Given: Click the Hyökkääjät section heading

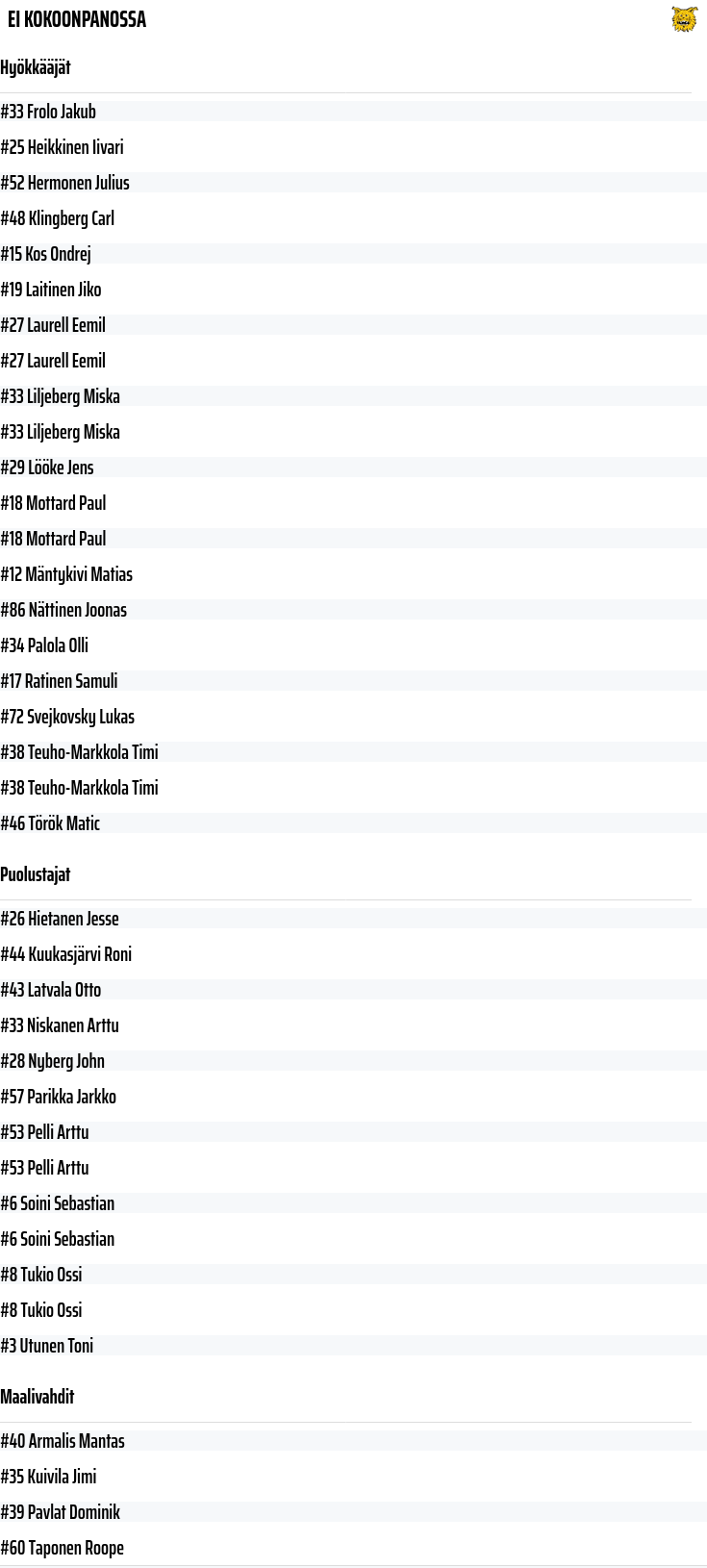Looking at the screenshot, I should [36, 67].
